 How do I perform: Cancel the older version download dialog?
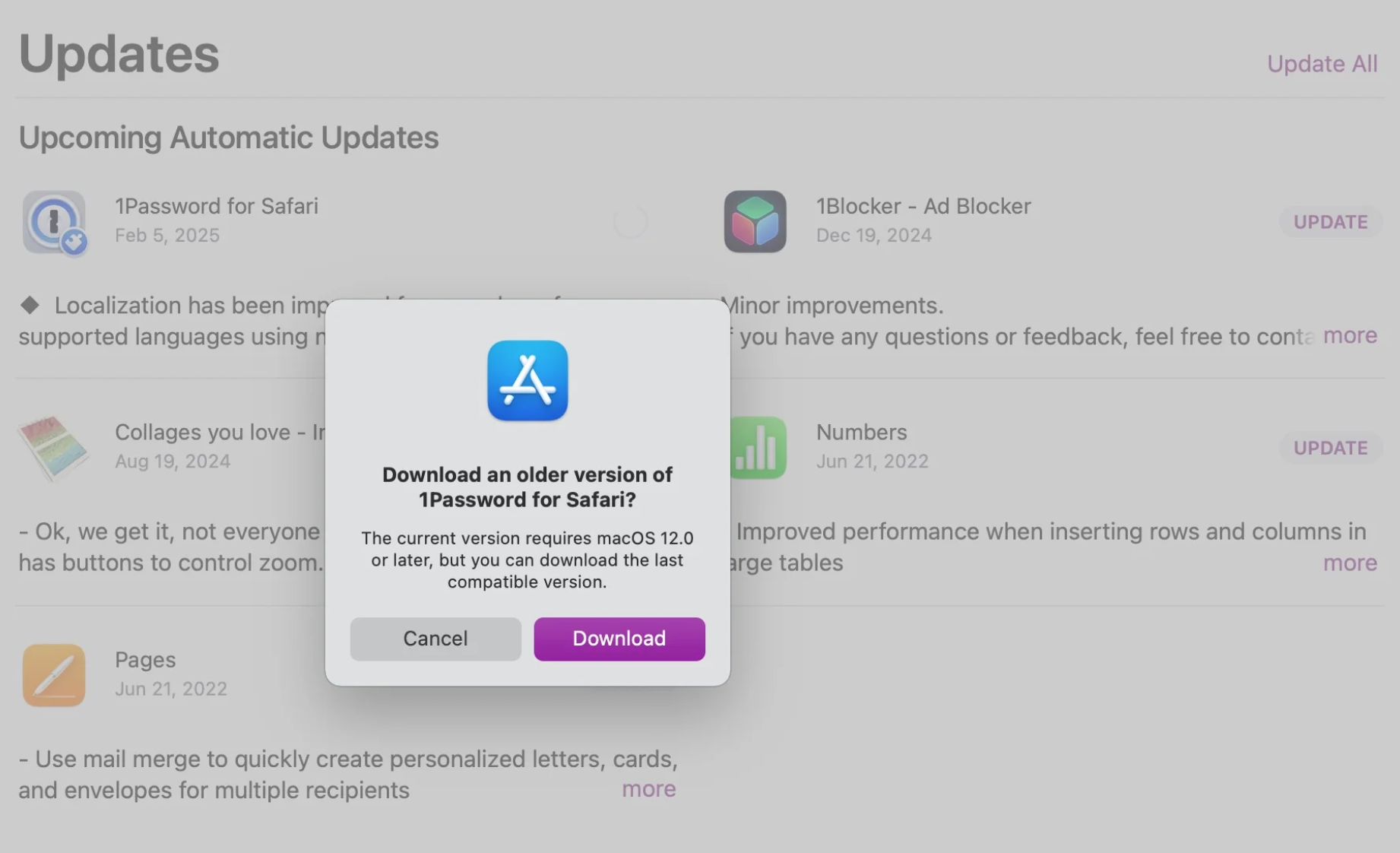coord(436,639)
